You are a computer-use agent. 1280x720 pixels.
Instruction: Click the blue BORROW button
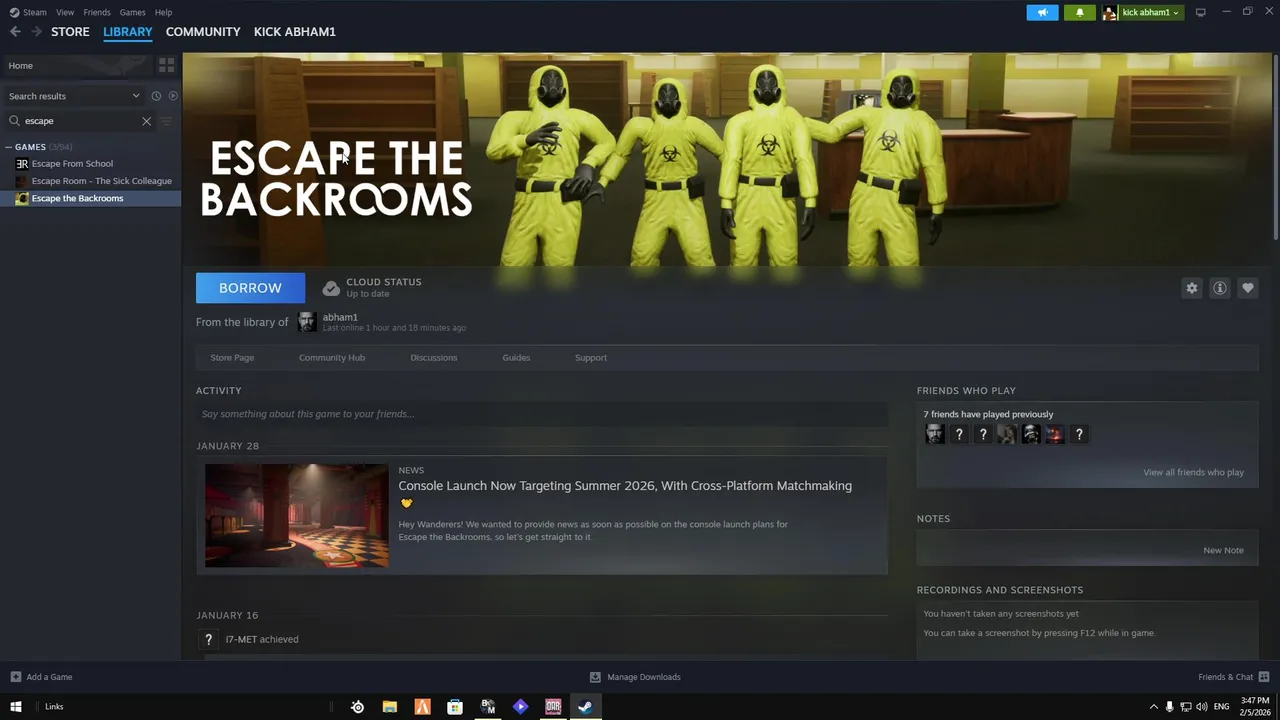[x=250, y=288]
